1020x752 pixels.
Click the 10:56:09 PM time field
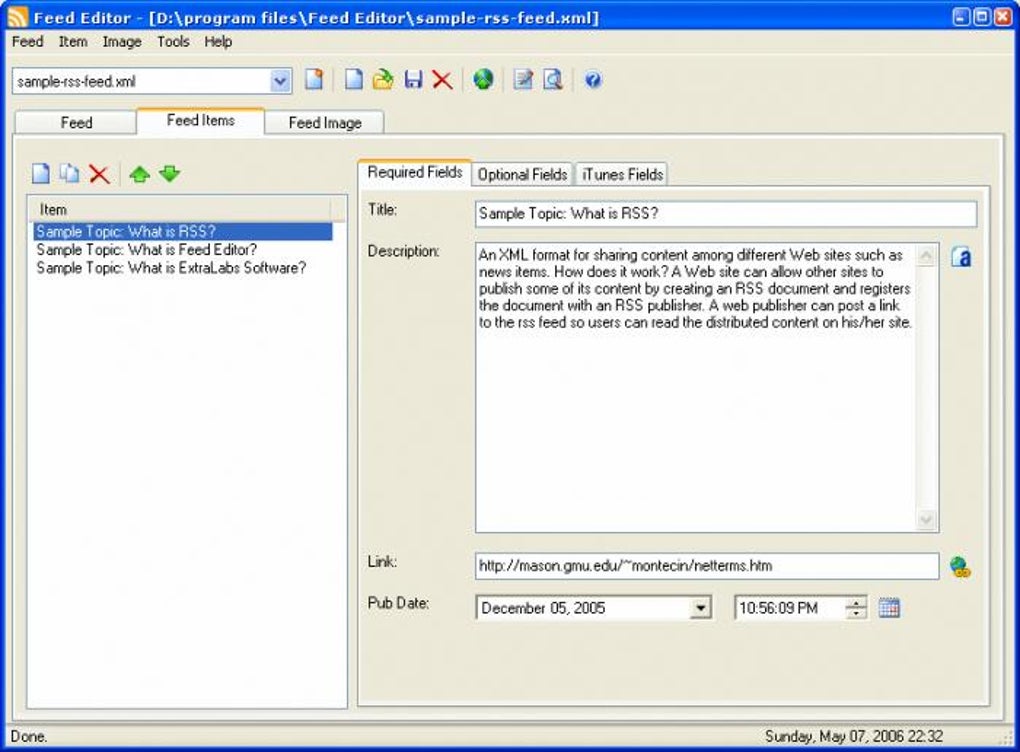[x=790, y=608]
